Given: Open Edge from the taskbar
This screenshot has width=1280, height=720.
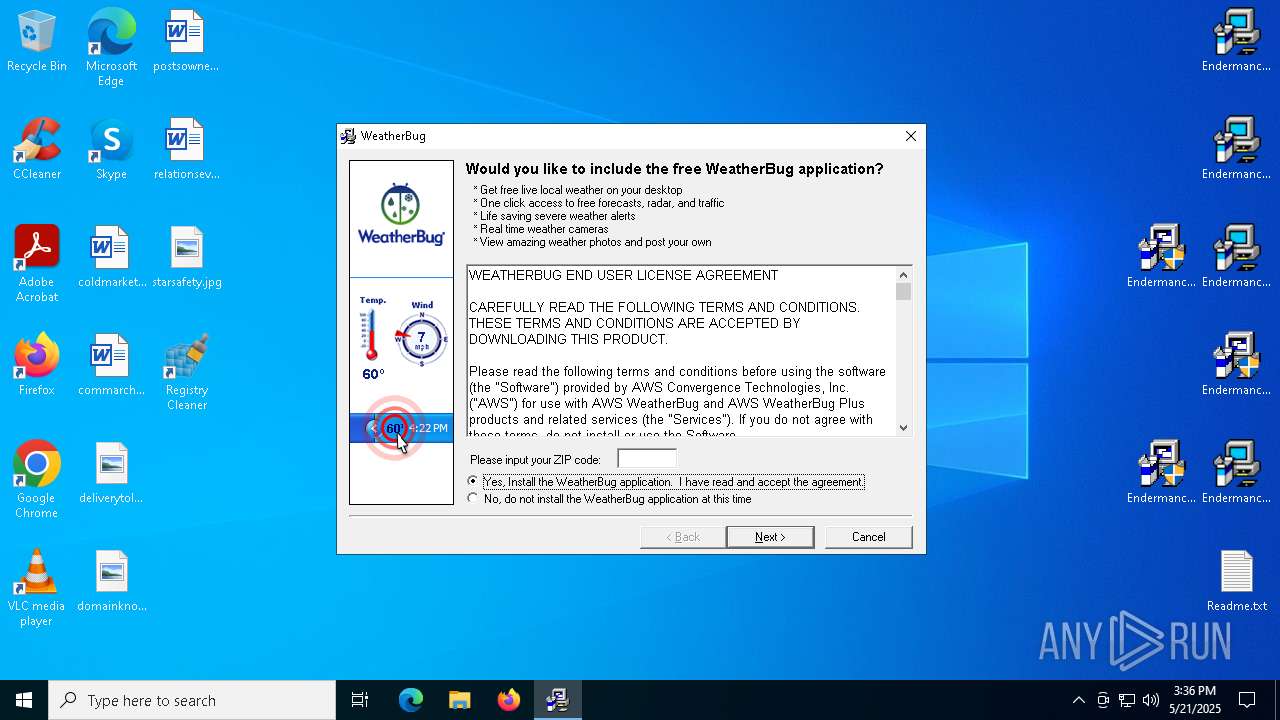Looking at the screenshot, I should [410, 700].
